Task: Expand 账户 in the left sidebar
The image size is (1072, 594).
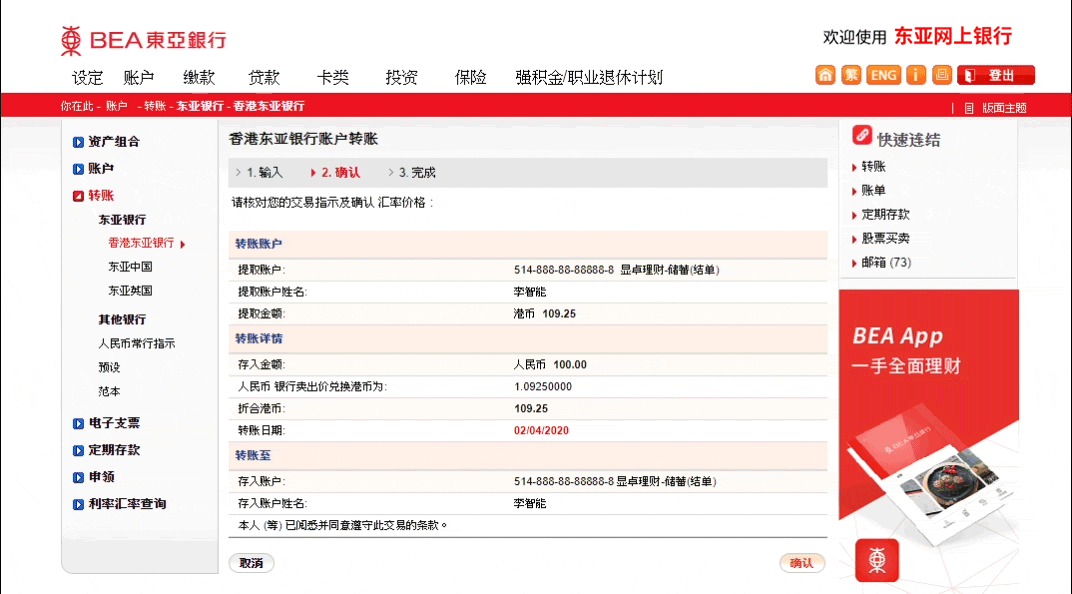Action: 94,168
